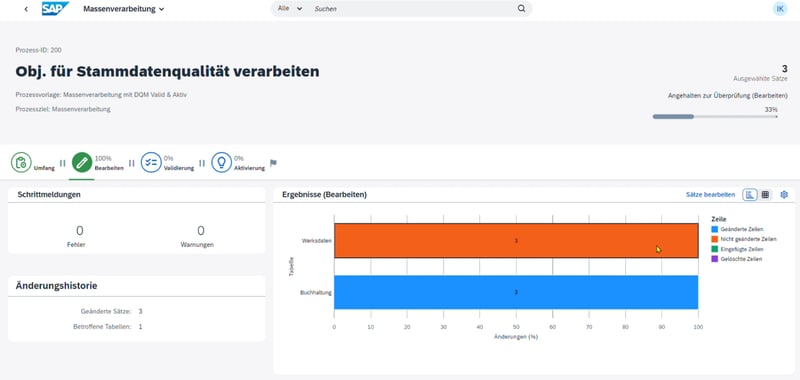Click the Prozess-ID: 200 text
This screenshot has height=380, width=800.
[39, 50]
